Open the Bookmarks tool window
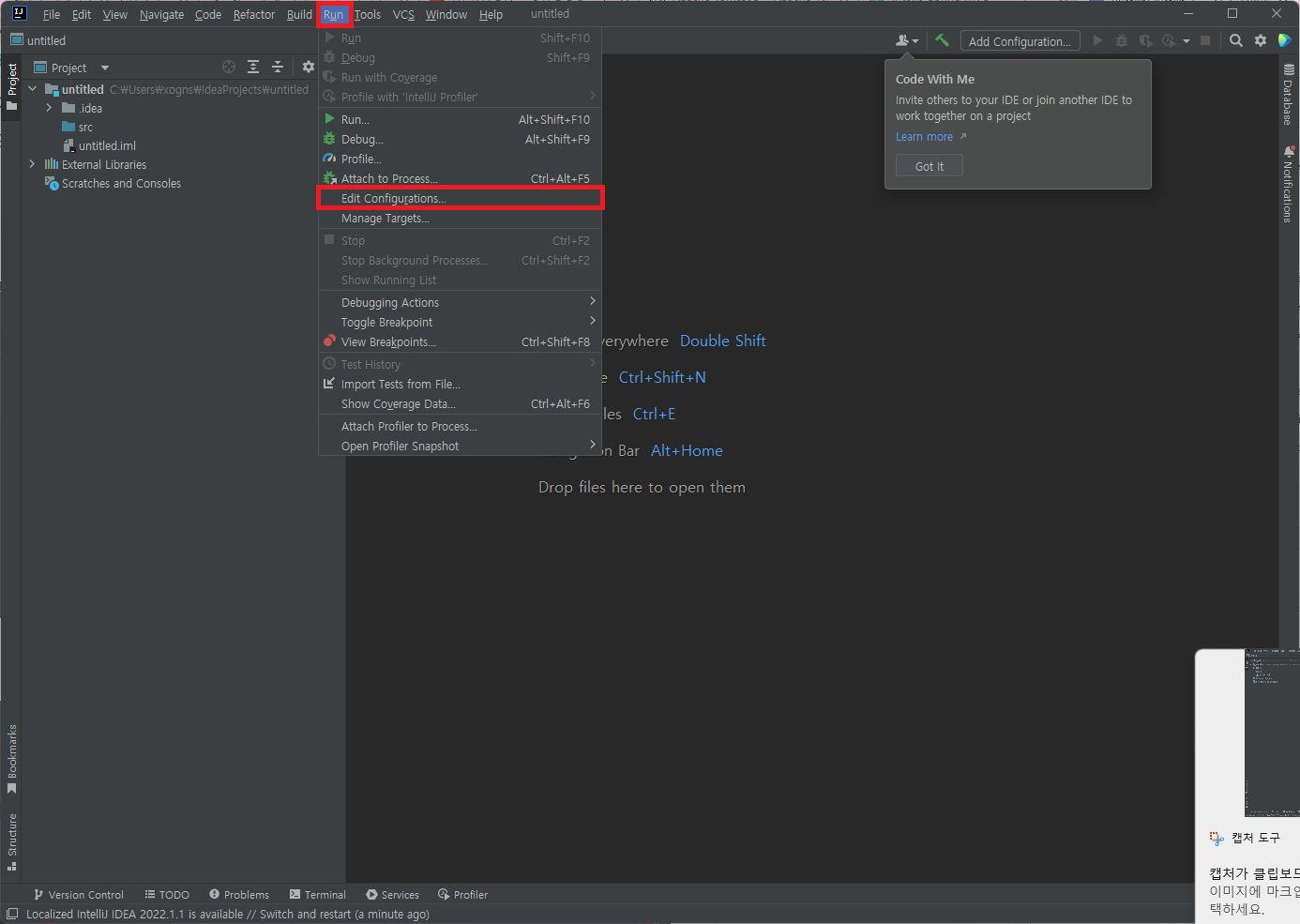The height and width of the screenshot is (924, 1300). 11,758
